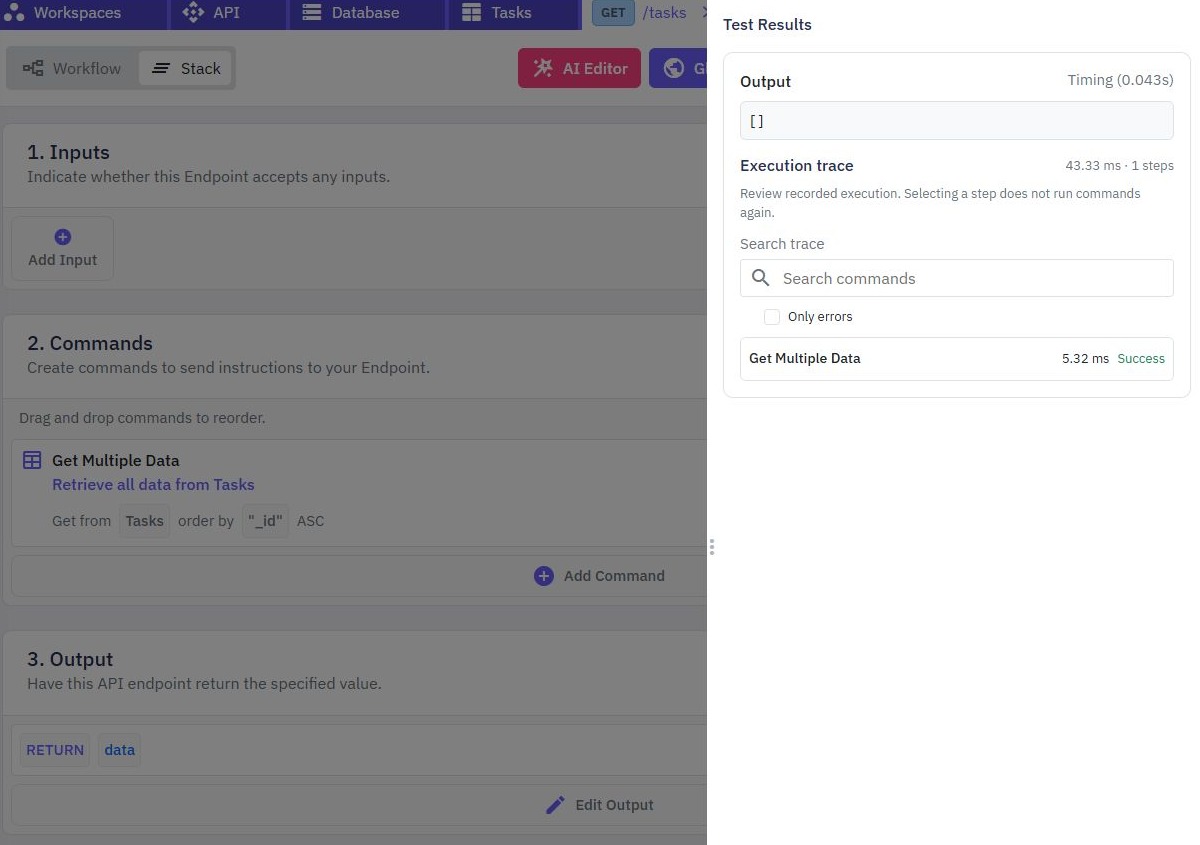Click the Search commands field

956,278
